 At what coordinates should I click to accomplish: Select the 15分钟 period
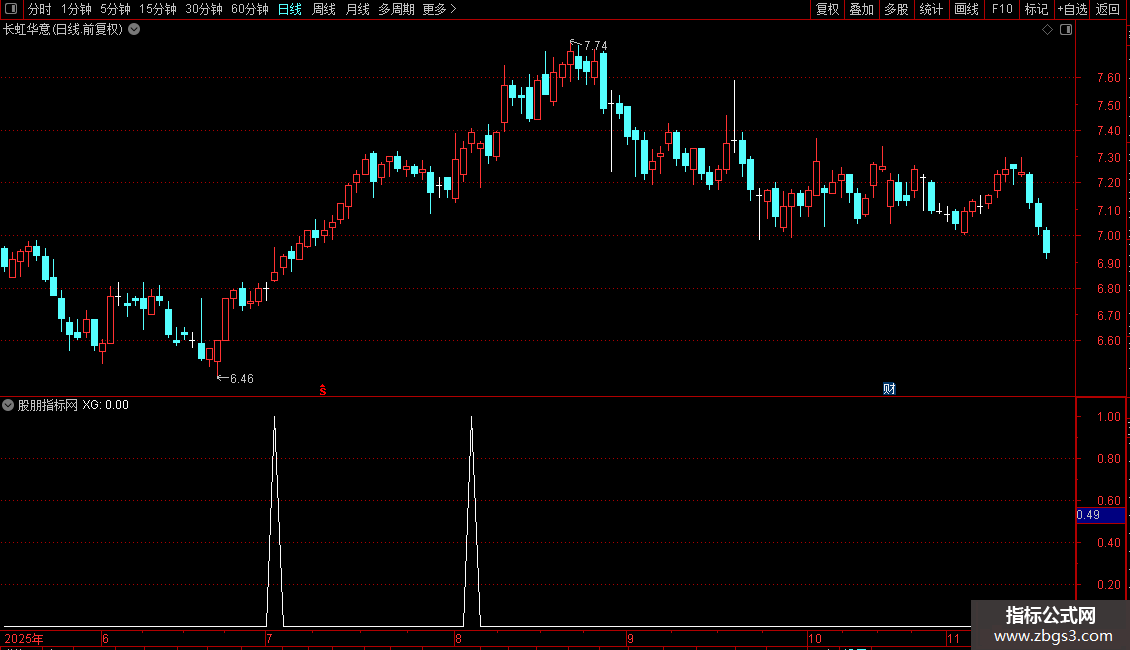point(158,9)
